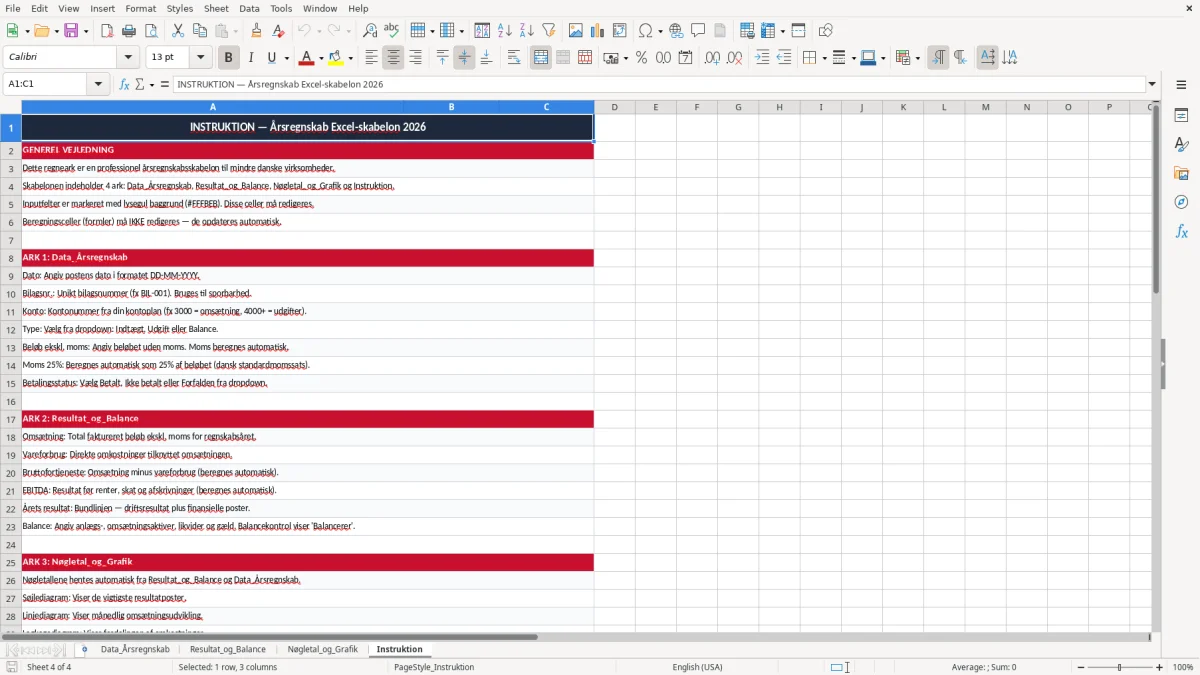The width and height of the screenshot is (1200, 675).
Task: Toggle Left-to-Right text direction
Action: point(938,58)
